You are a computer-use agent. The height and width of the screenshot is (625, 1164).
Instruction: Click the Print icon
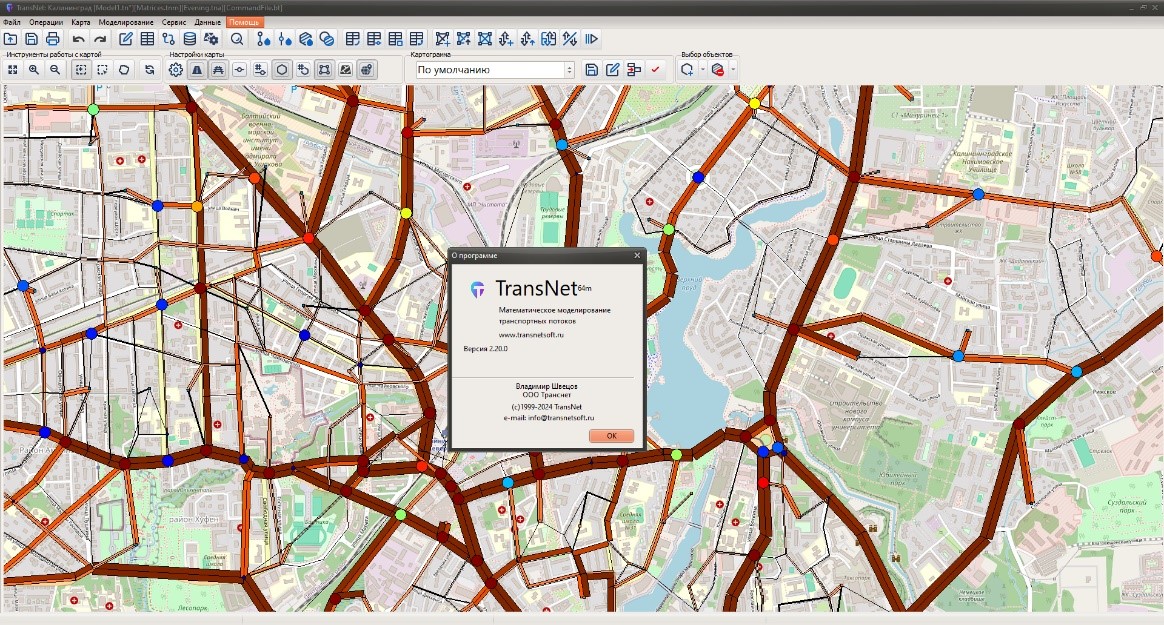(53, 39)
